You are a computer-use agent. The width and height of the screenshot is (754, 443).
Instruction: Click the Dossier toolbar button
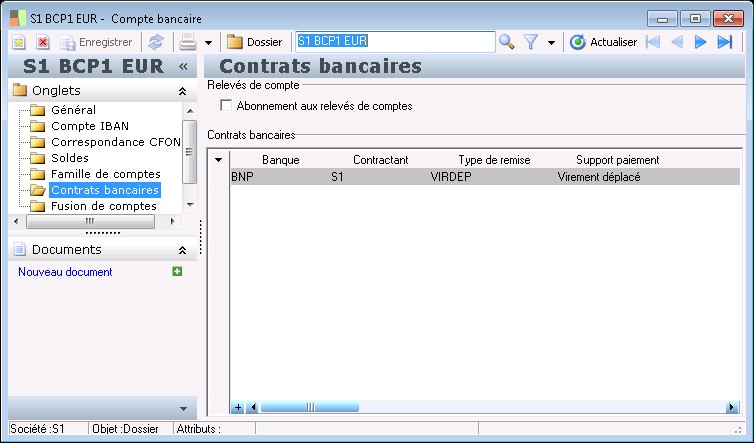tap(254, 42)
